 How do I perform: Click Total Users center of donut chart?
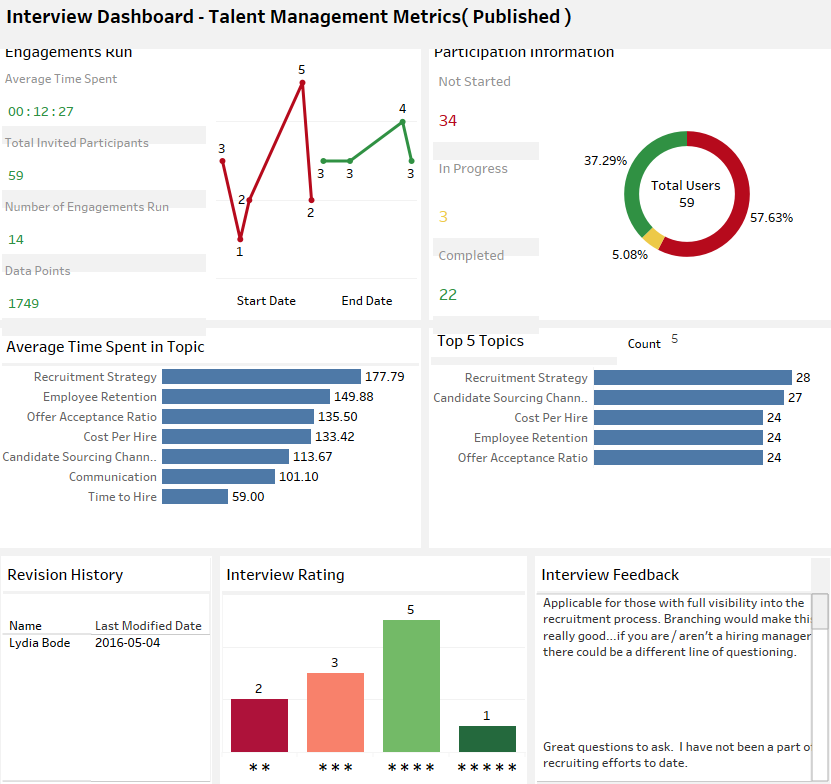click(x=686, y=195)
